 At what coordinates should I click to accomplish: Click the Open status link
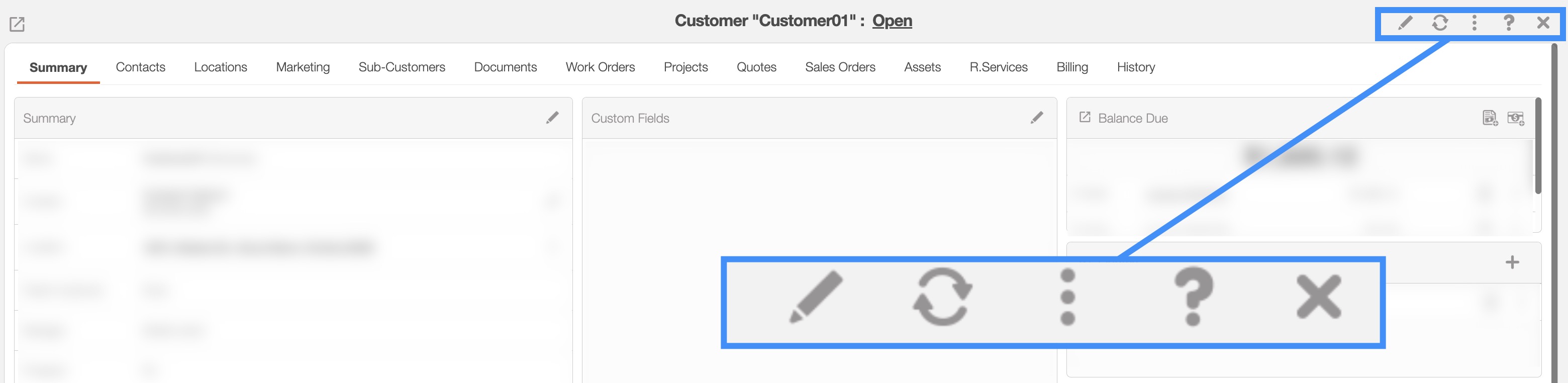tap(892, 21)
